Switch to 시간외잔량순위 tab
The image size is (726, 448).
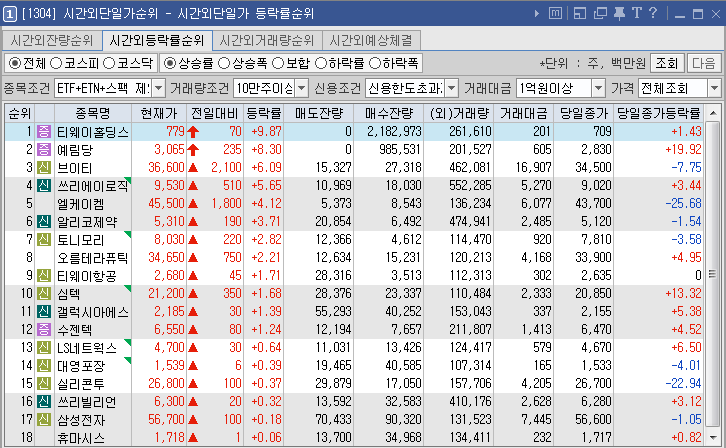(x=52, y=40)
